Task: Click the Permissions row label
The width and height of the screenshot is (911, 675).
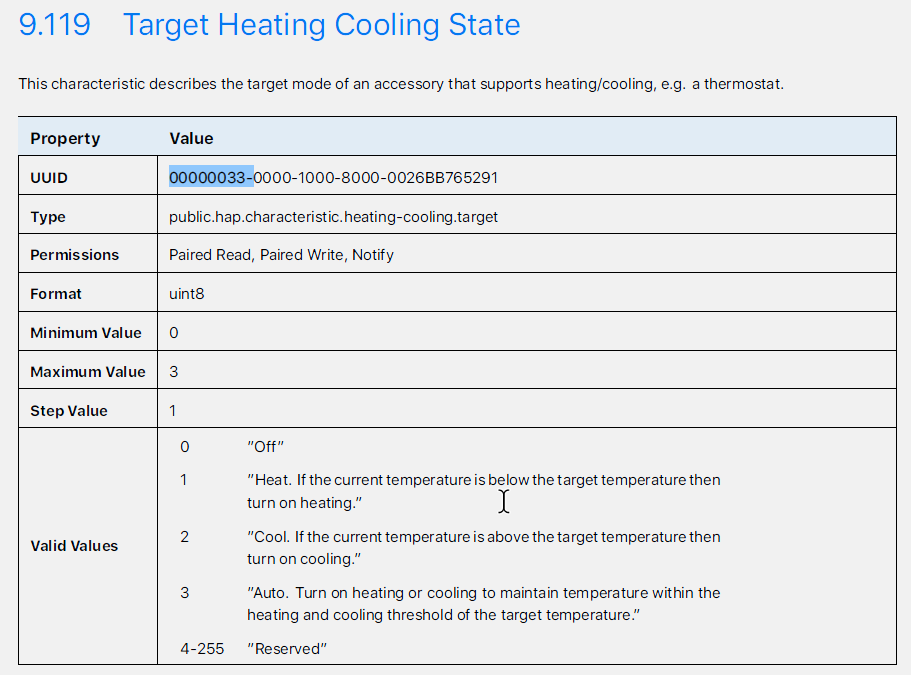Action: 74,255
